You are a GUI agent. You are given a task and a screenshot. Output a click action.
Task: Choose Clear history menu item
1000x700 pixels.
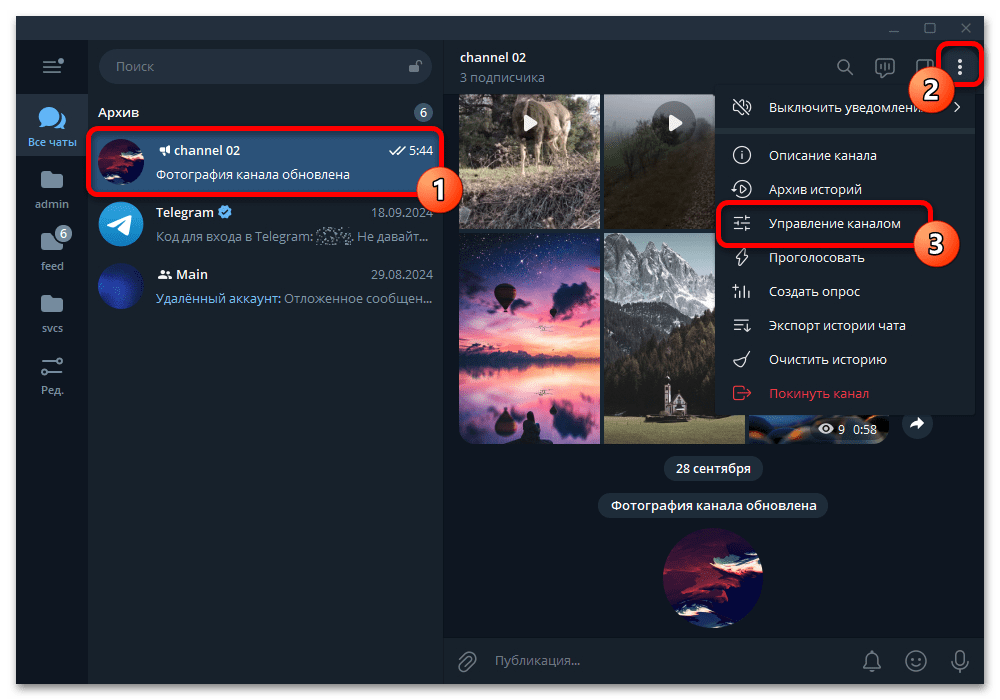point(844,360)
